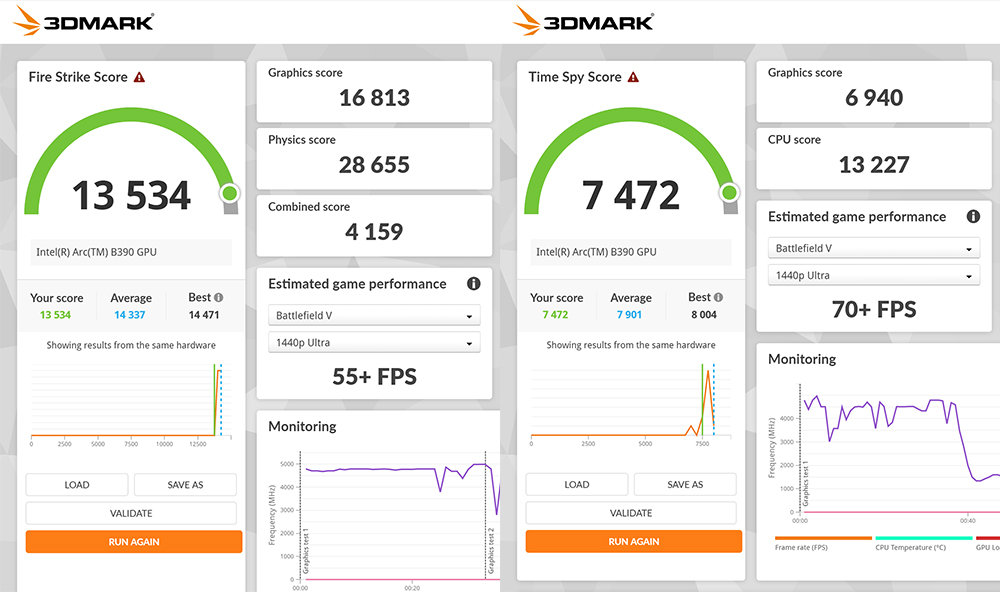Click the info icon next to Best in Fire Strike panel
Screen dimensions: 1000x592
[x=219, y=297]
